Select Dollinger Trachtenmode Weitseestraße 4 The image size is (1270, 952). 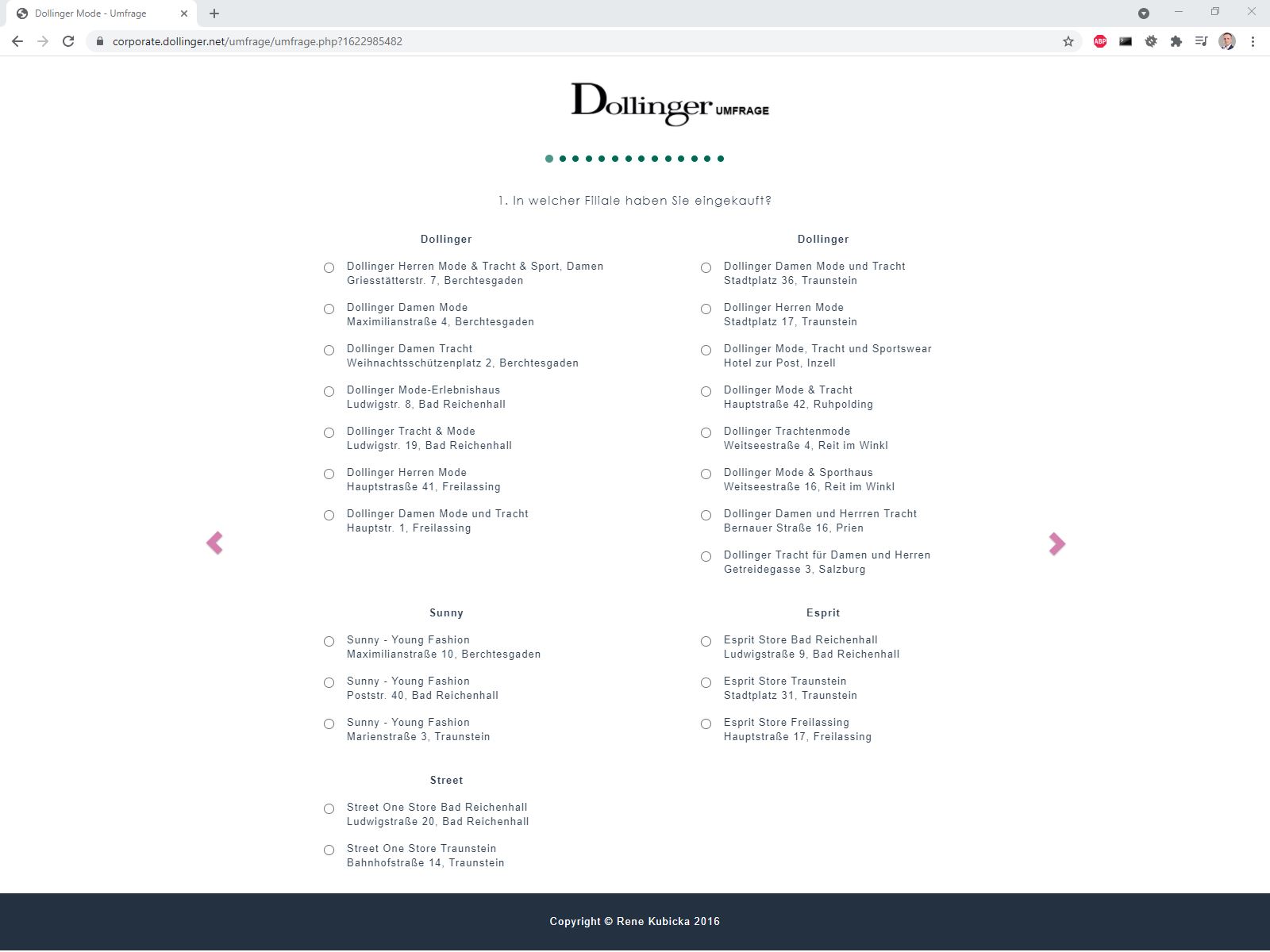706,433
